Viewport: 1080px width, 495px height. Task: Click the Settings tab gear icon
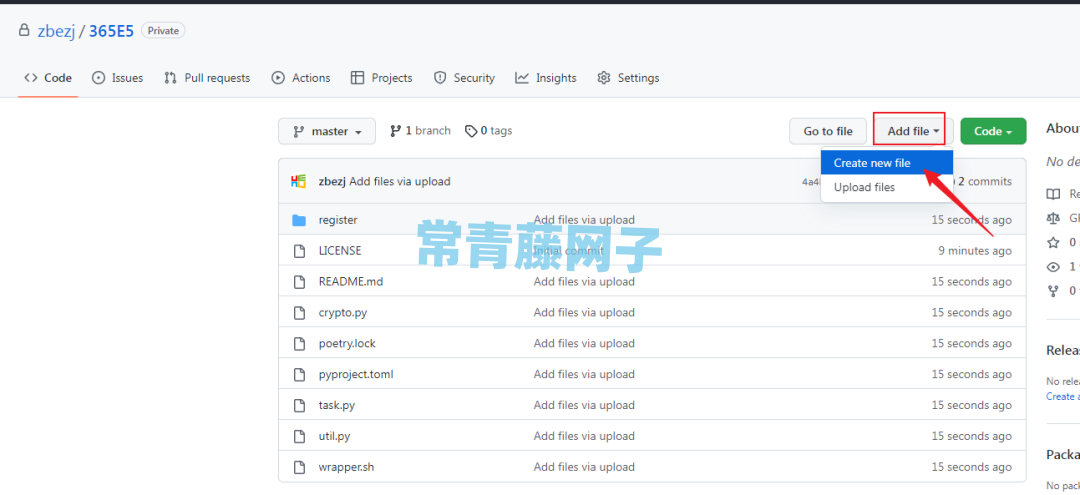point(604,78)
